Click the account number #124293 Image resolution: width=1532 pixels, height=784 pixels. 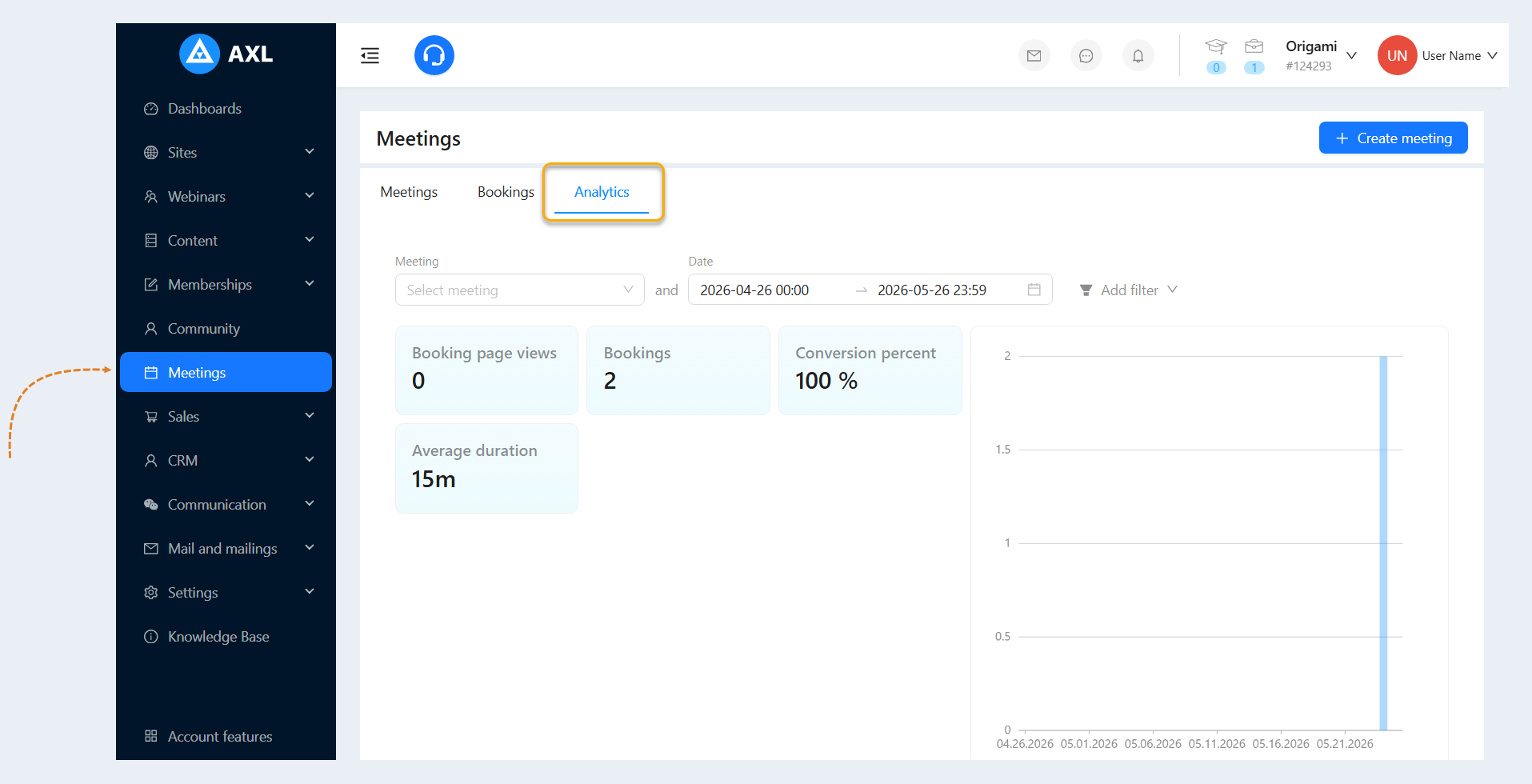click(x=1309, y=66)
